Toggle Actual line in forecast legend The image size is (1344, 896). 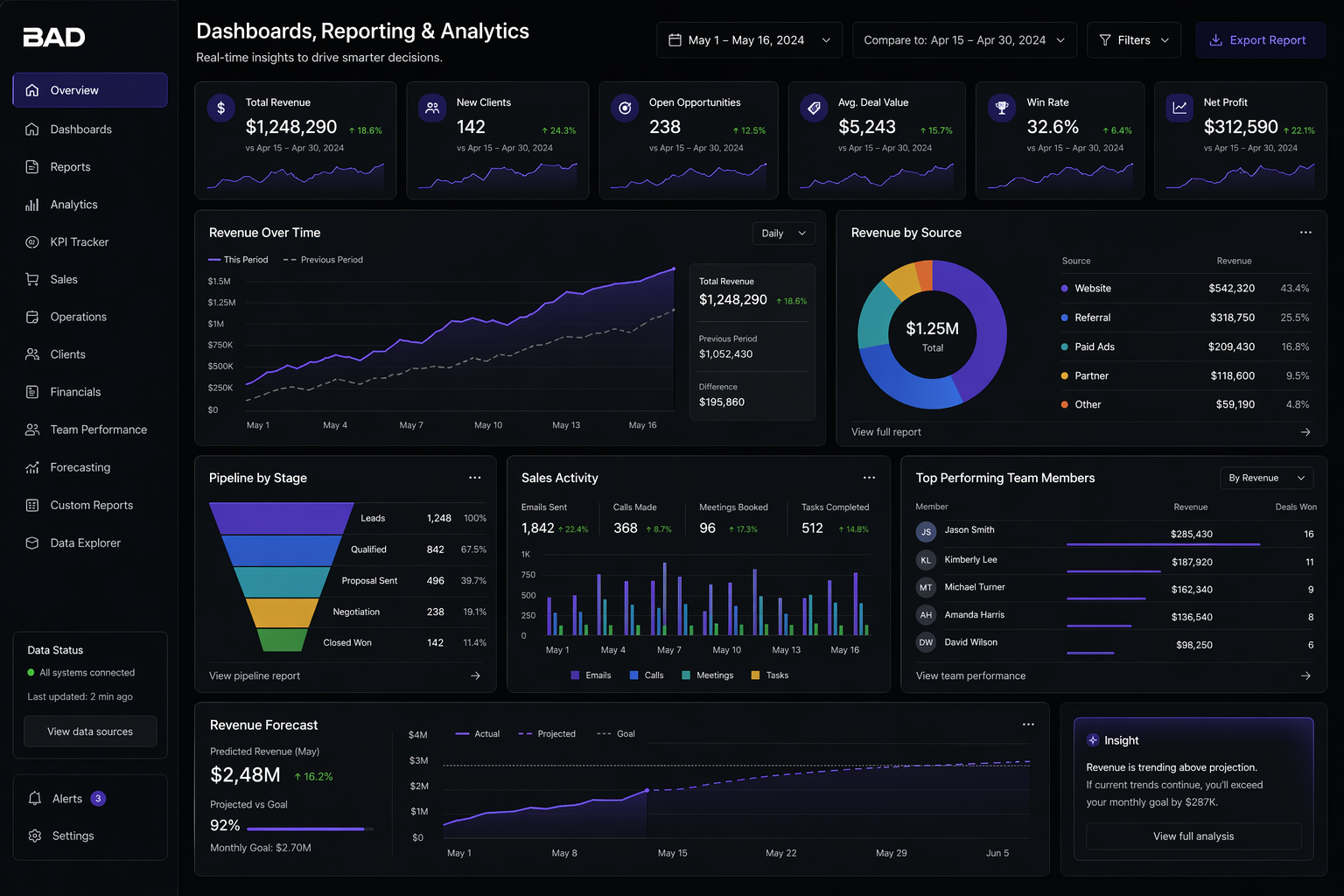tap(478, 734)
